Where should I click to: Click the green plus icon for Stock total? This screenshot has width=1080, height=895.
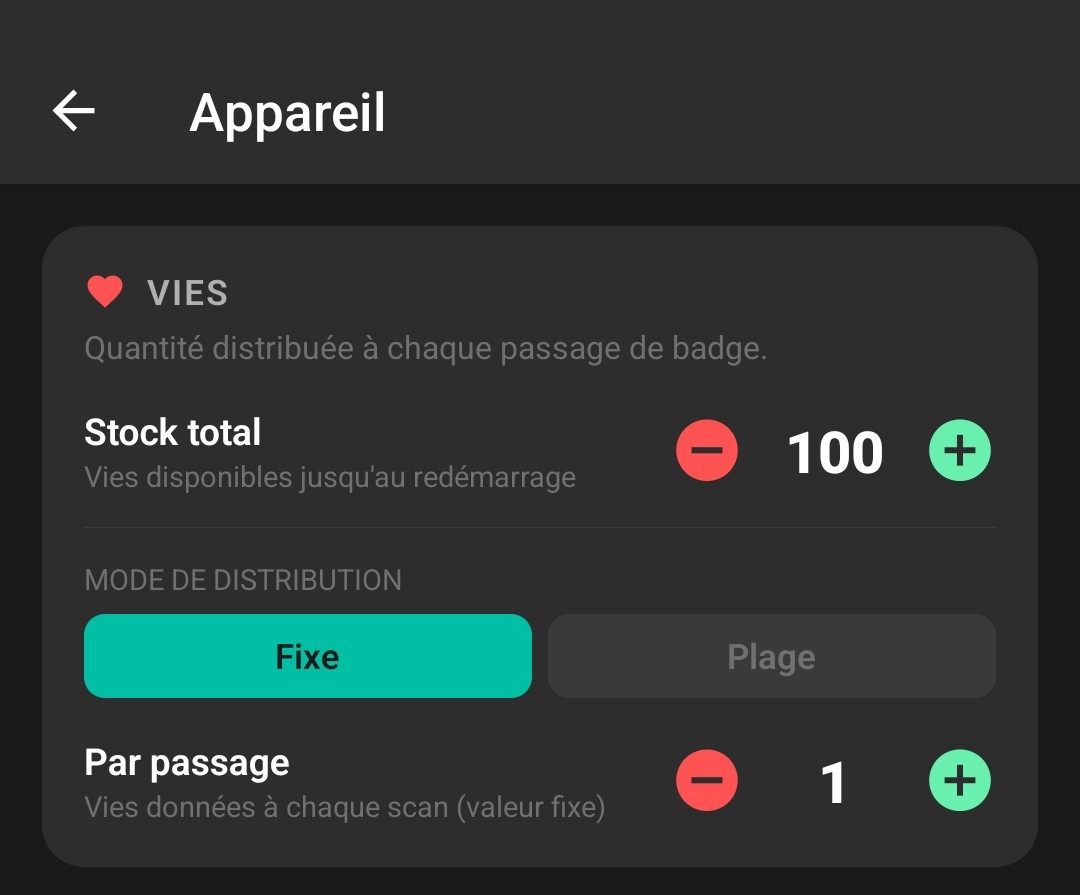point(959,451)
